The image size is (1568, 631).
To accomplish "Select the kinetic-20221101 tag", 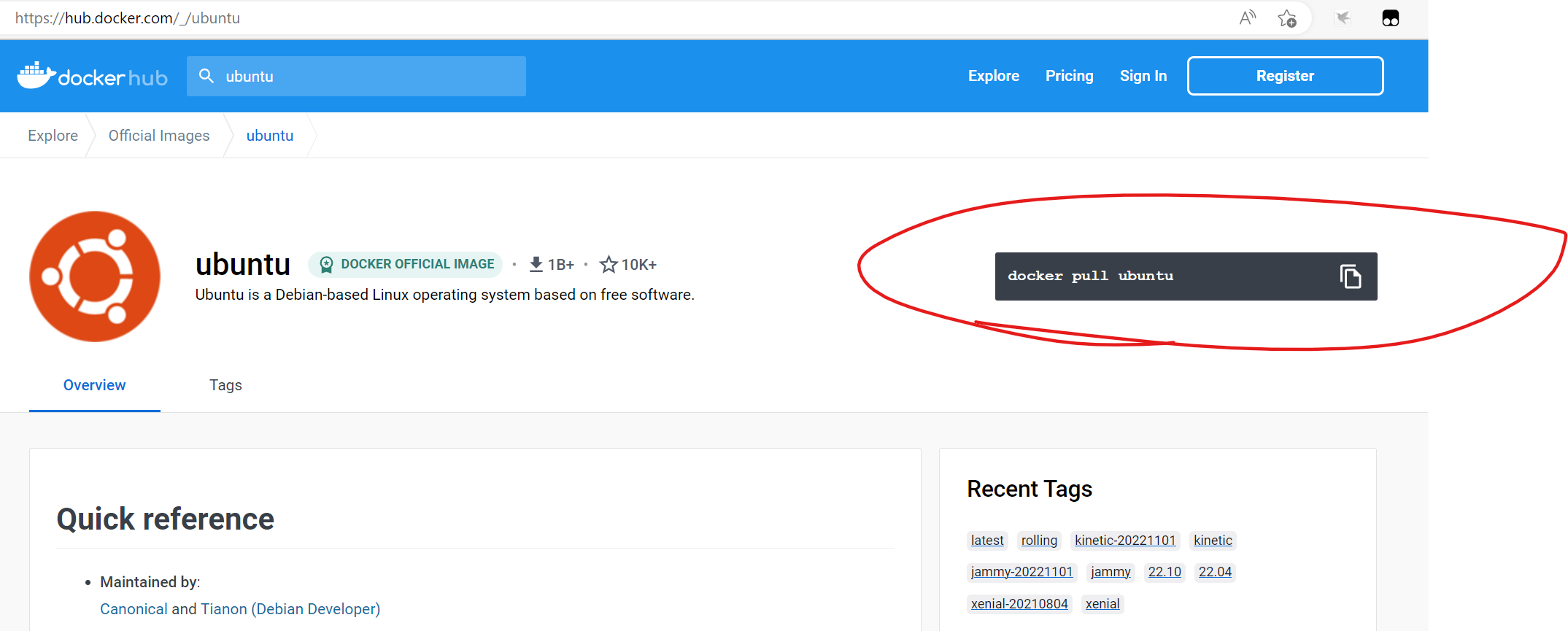I will (x=1125, y=541).
